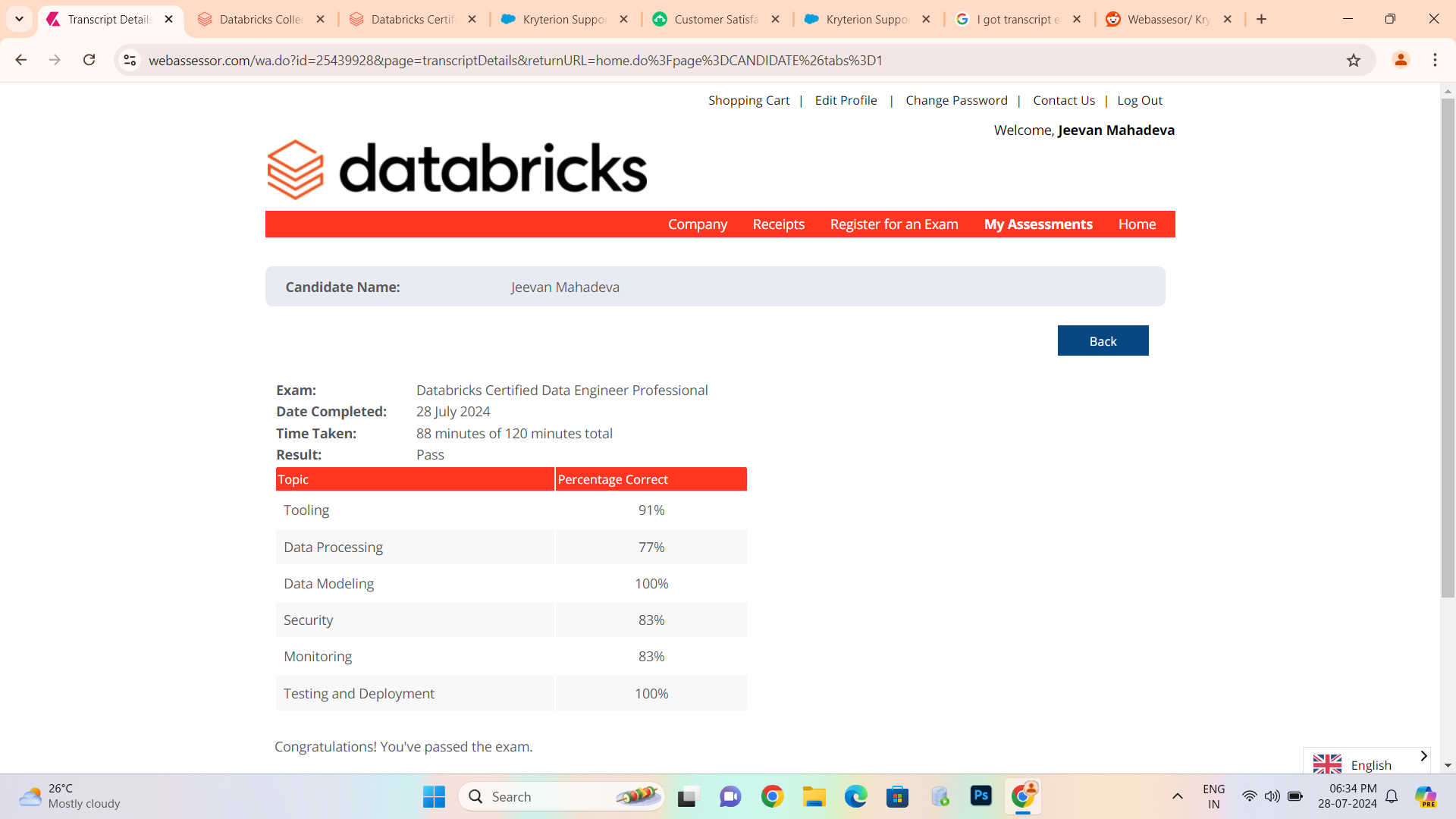Open Photoshop from taskbar
The height and width of the screenshot is (819, 1456).
coord(981,795)
